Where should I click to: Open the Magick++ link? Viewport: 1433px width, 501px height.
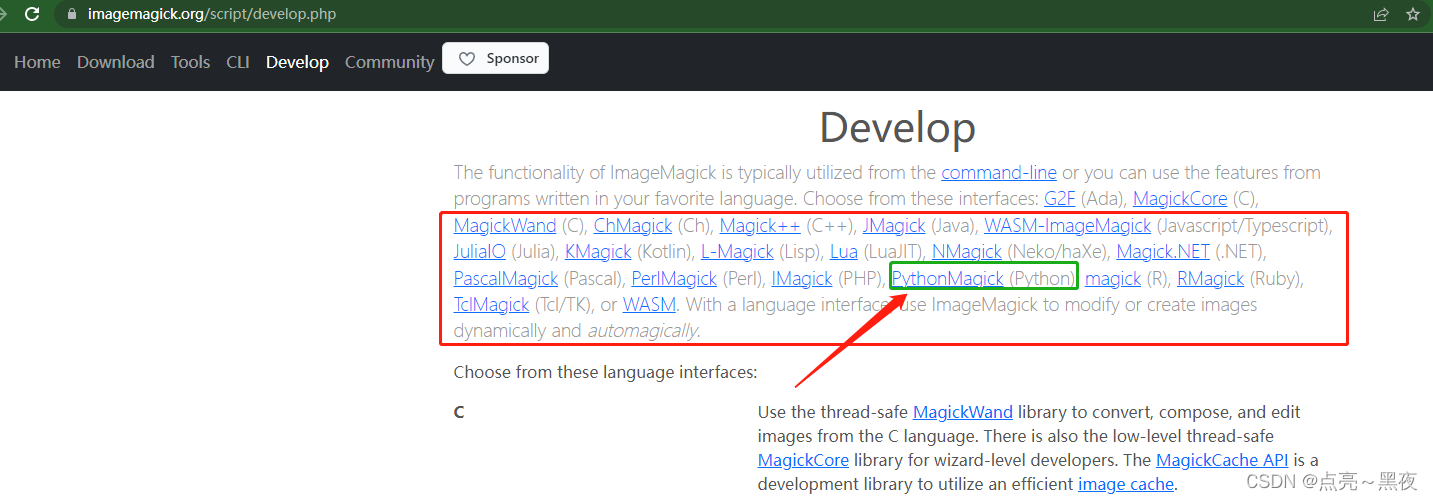point(760,225)
